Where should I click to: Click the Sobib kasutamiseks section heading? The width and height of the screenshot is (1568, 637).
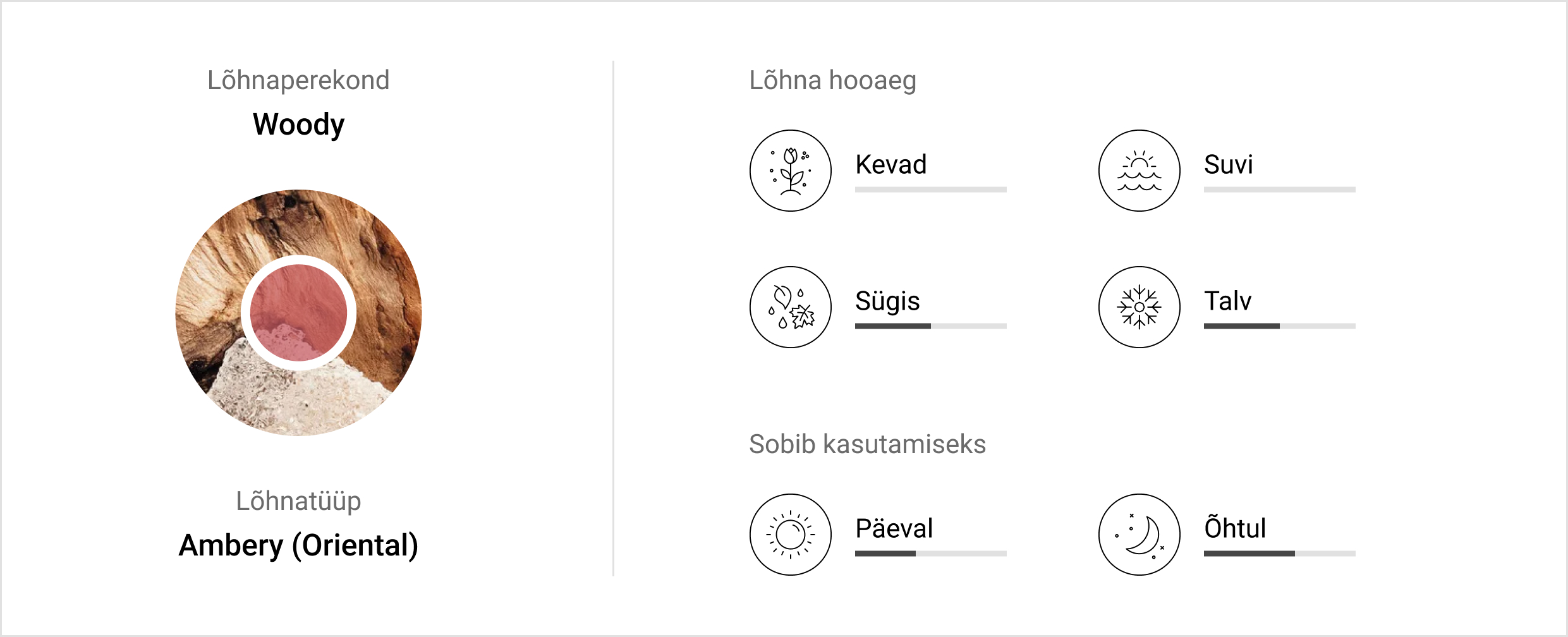coord(867,444)
